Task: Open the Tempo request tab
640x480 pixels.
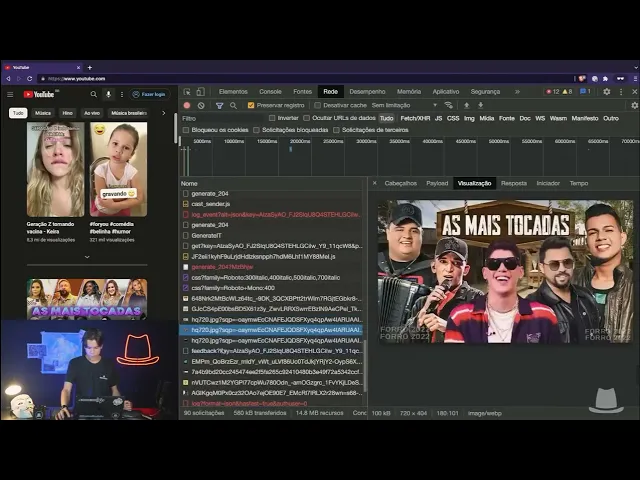Action: click(x=579, y=183)
